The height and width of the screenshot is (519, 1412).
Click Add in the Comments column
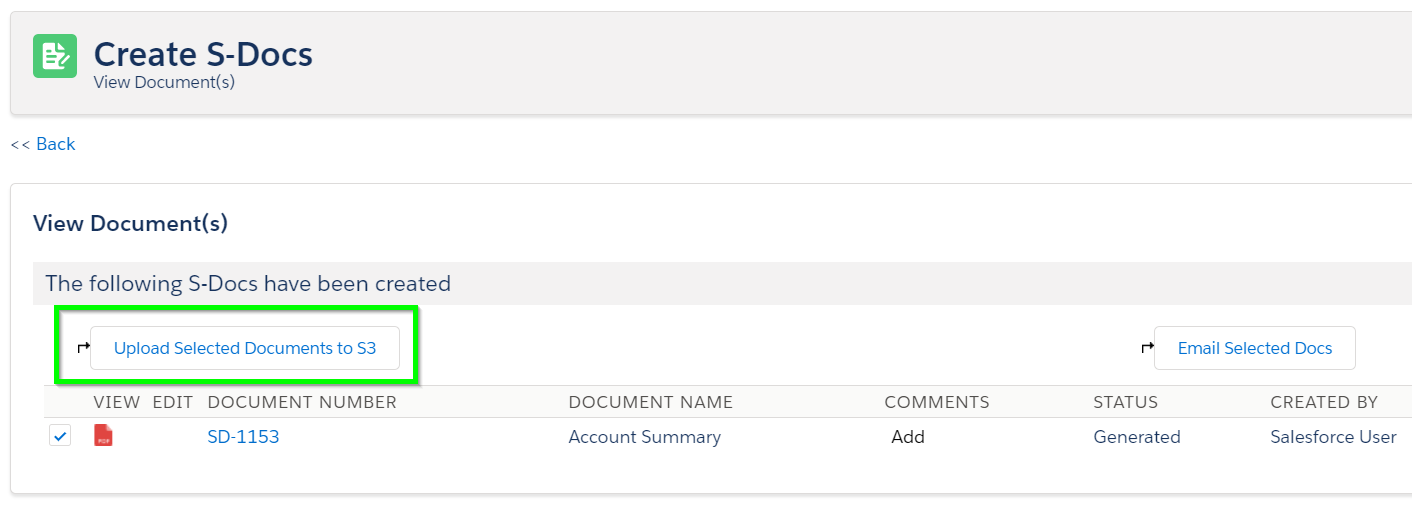pyautogui.click(x=908, y=437)
